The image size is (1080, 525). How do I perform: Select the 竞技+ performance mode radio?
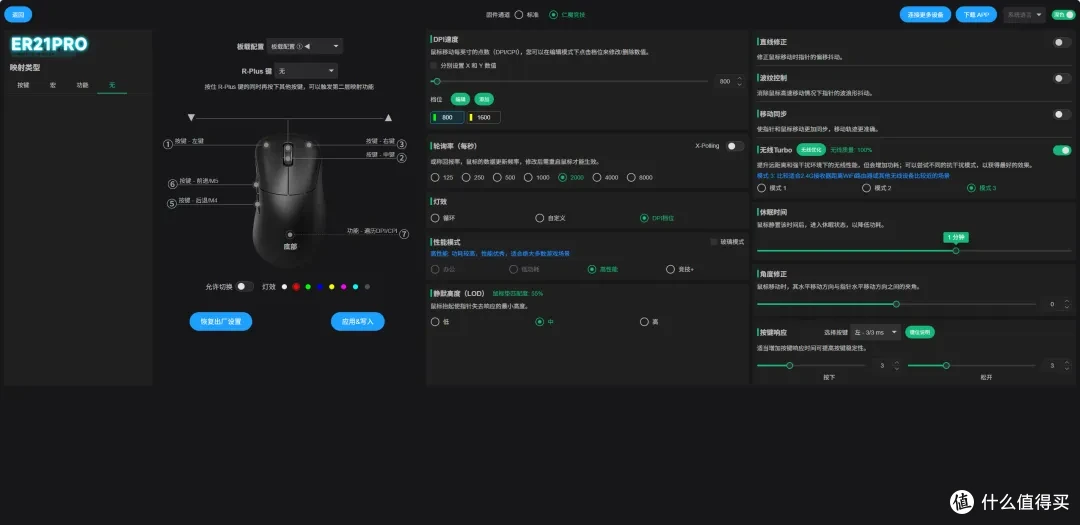click(670, 269)
